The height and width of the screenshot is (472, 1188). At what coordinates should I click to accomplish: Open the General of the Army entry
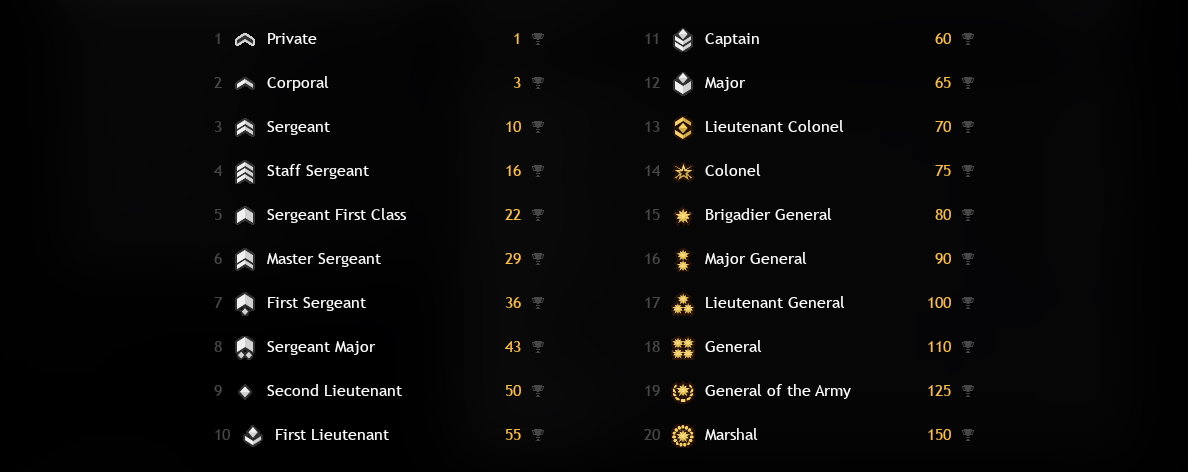(777, 391)
